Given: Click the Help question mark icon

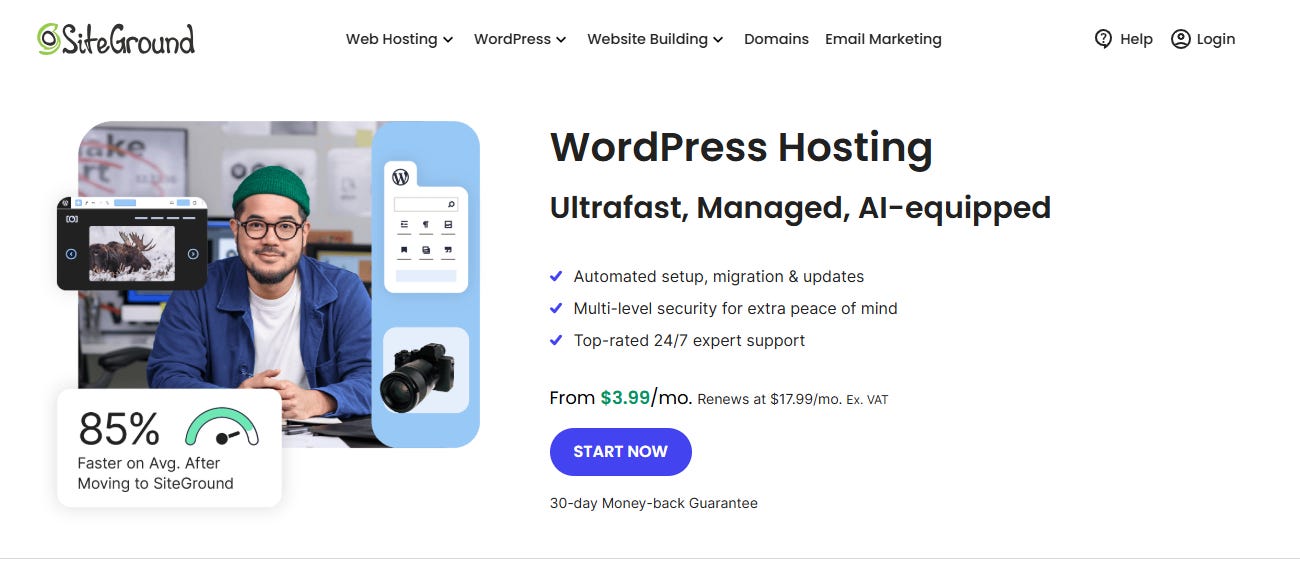Looking at the screenshot, I should coord(1104,39).
